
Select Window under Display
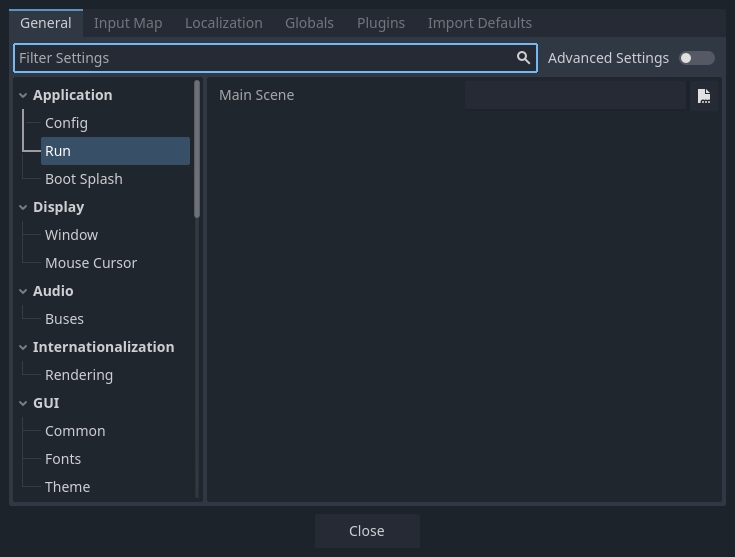71,235
